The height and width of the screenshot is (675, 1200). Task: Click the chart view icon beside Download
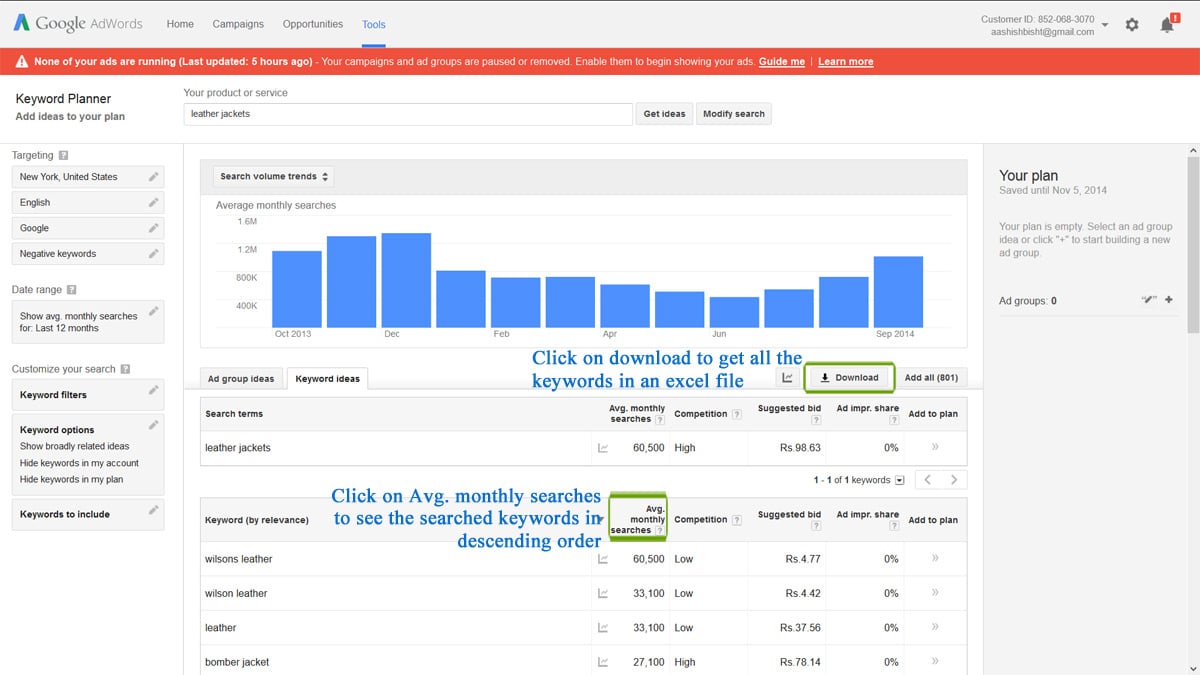[x=786, y=377]
